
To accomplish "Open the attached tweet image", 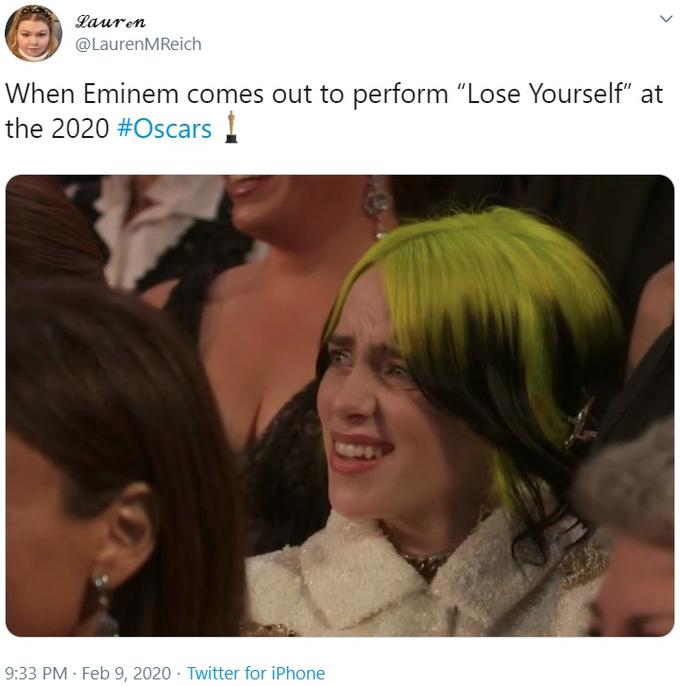I will pos(340,406).
